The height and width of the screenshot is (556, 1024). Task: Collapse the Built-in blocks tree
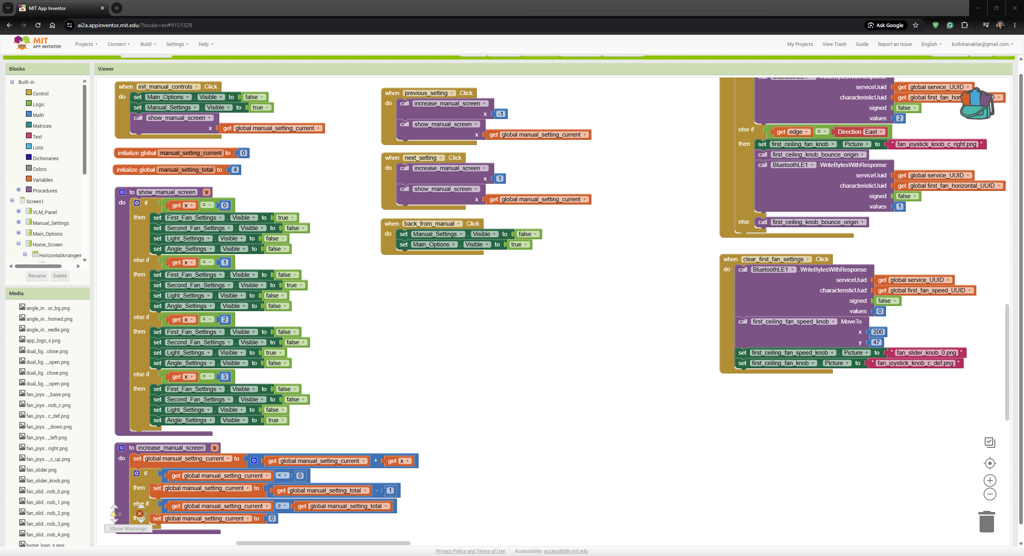(12, 82)
